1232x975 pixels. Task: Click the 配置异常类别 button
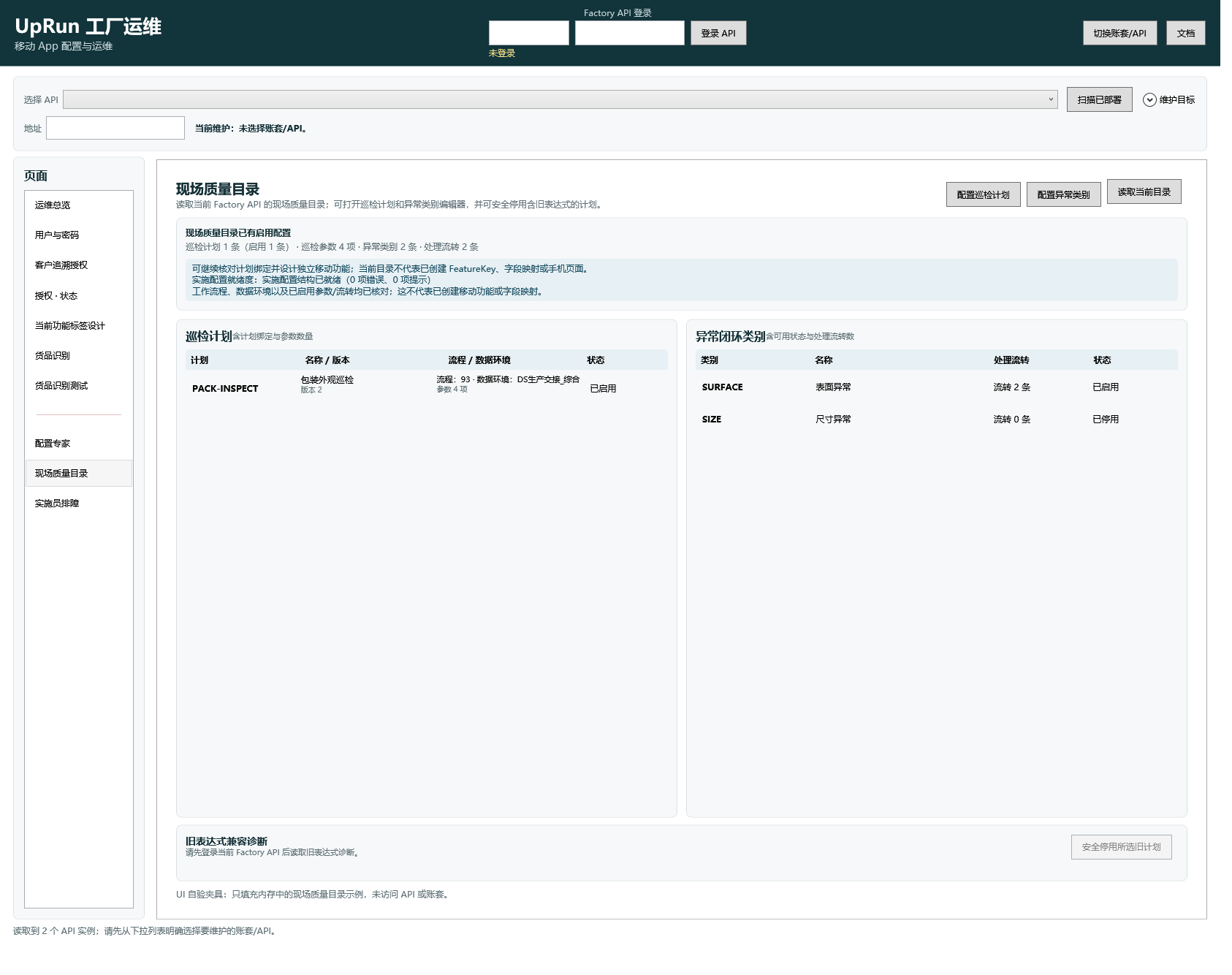tap(1063, 194)
